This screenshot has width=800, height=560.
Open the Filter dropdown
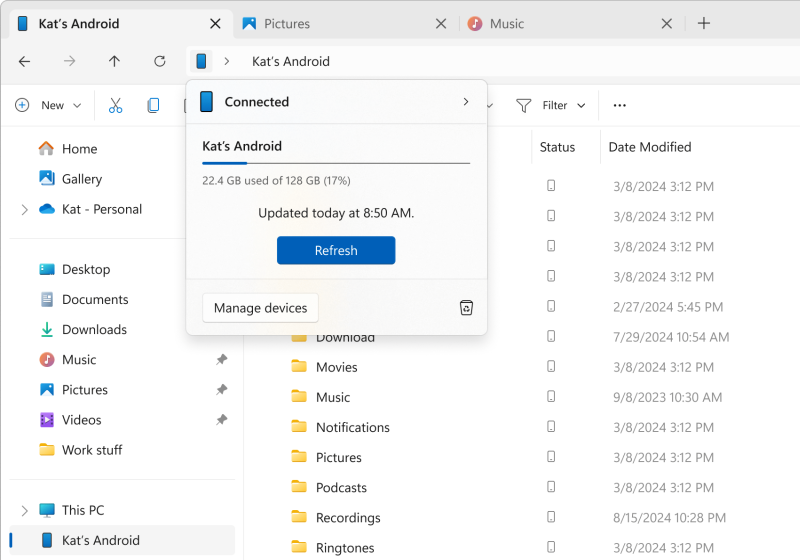point(551,105)
